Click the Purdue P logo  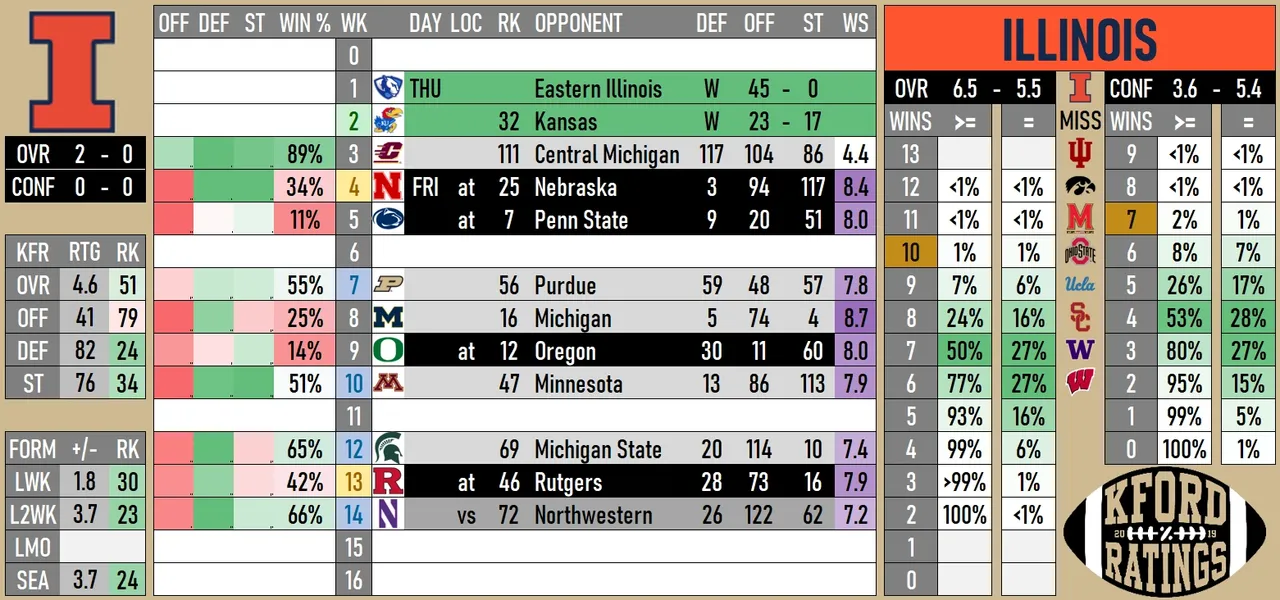387,286
